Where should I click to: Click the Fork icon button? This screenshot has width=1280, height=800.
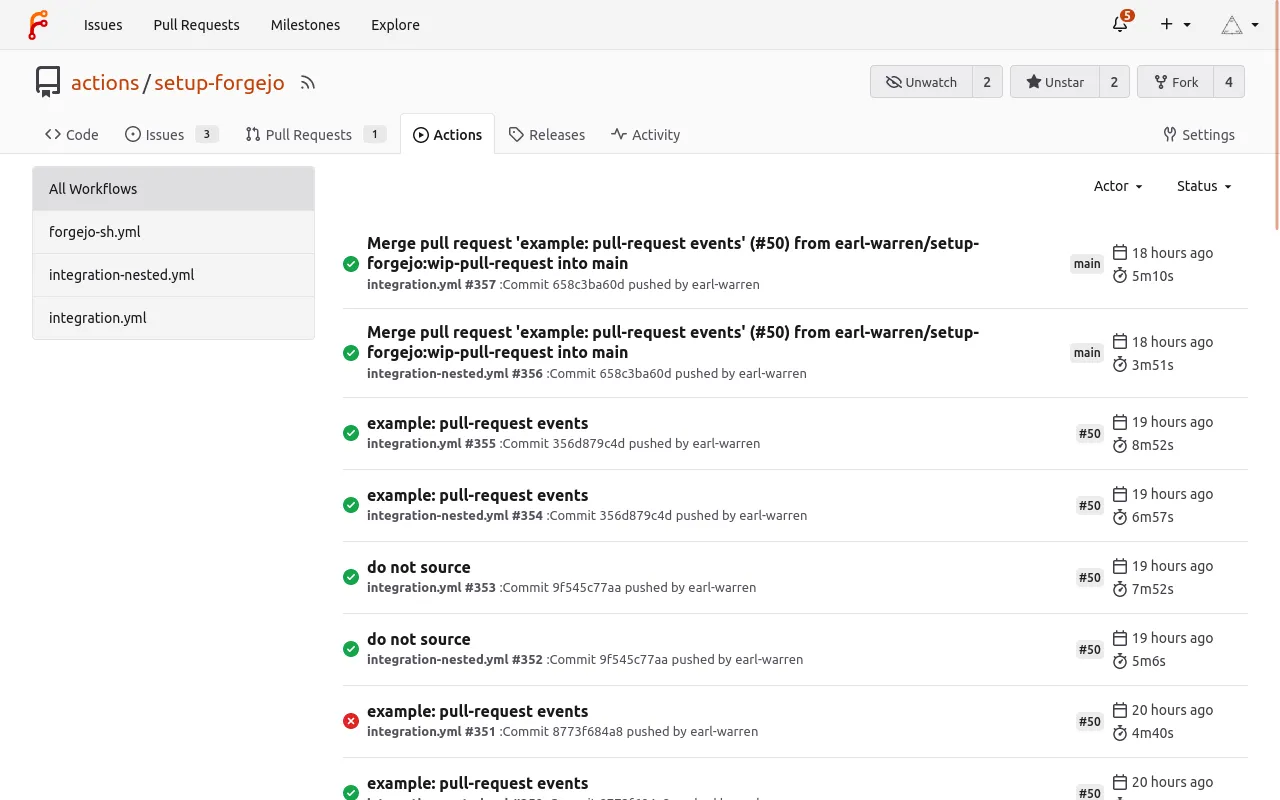click(1163, 81)
